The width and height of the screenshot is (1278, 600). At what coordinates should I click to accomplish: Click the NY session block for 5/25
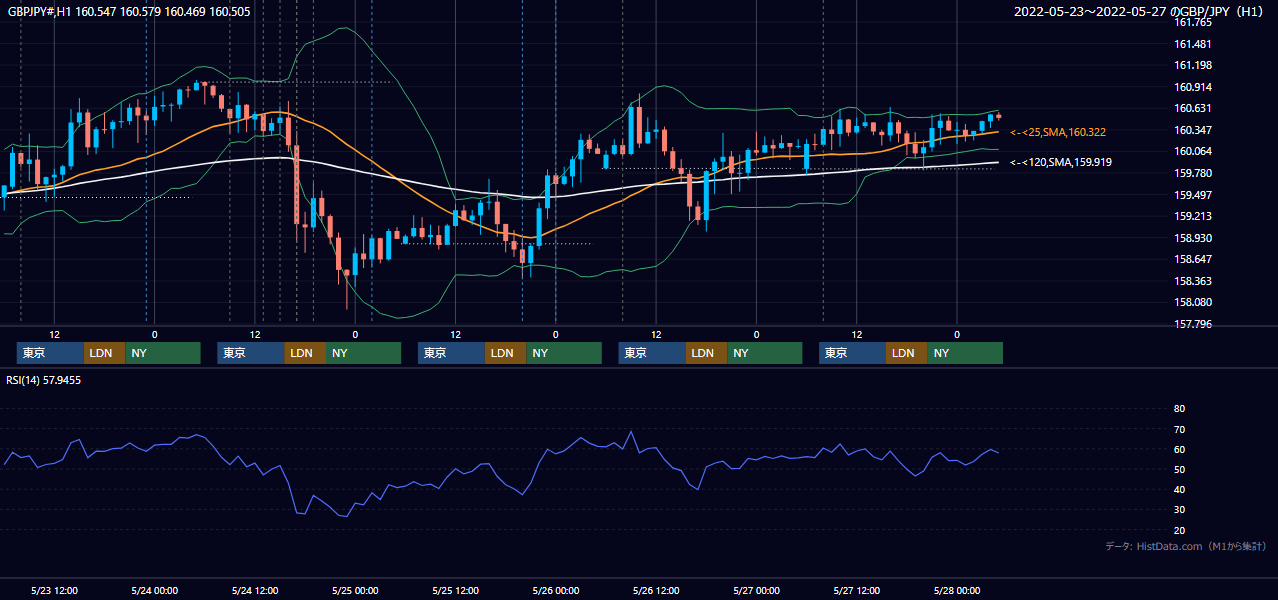564,353
